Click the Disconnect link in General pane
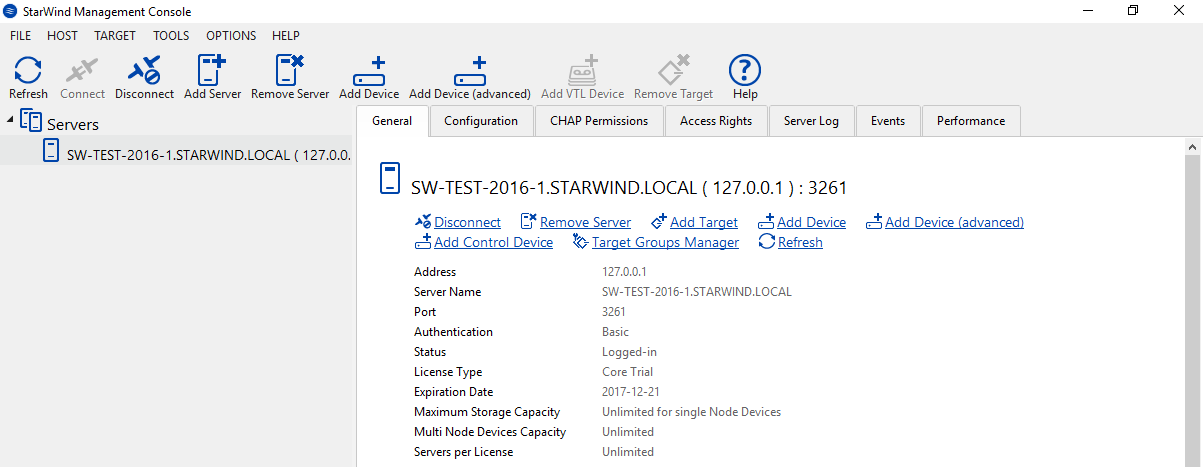The image size is (1203, 467). [x=467, y=222]
